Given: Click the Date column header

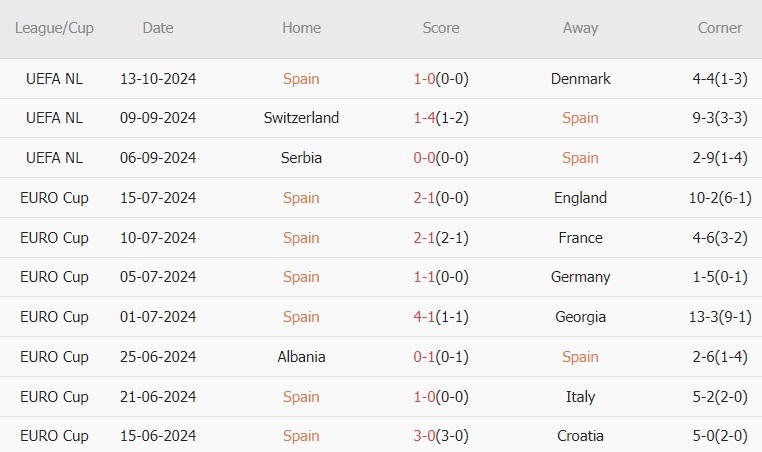Looking at the screenshot, I should (x=158, y=28).
